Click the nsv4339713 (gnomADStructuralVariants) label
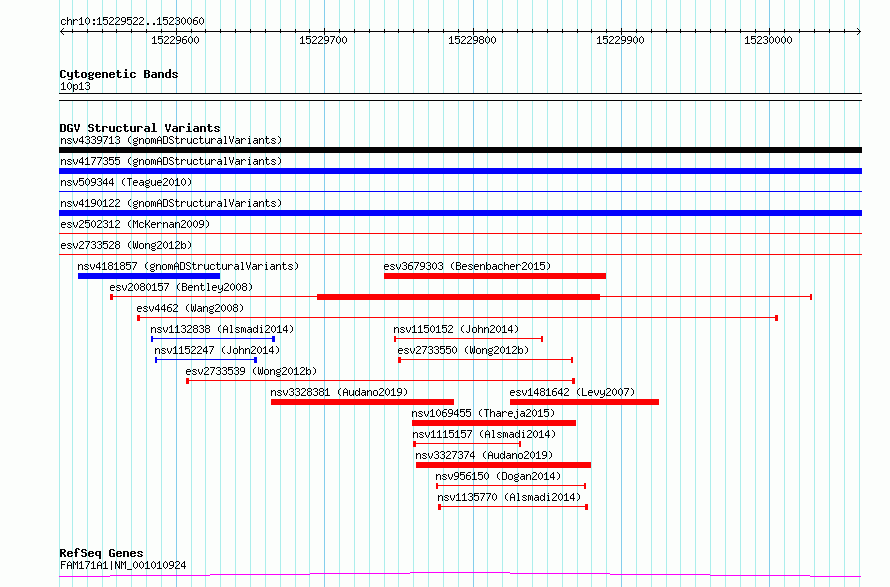 (x=171, y=140)
